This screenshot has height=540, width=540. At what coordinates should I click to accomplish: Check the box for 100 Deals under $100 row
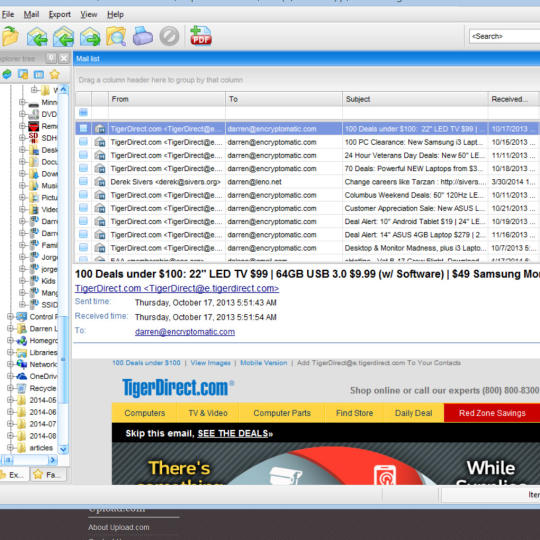[x=83, y=128]
